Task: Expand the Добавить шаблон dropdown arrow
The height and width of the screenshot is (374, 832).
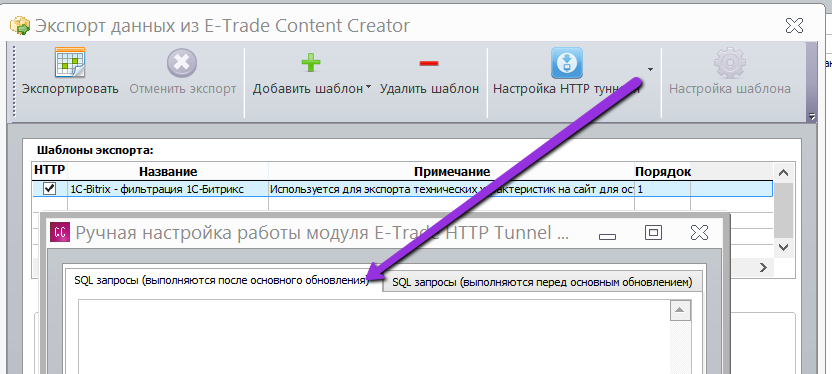Action: 368,88
